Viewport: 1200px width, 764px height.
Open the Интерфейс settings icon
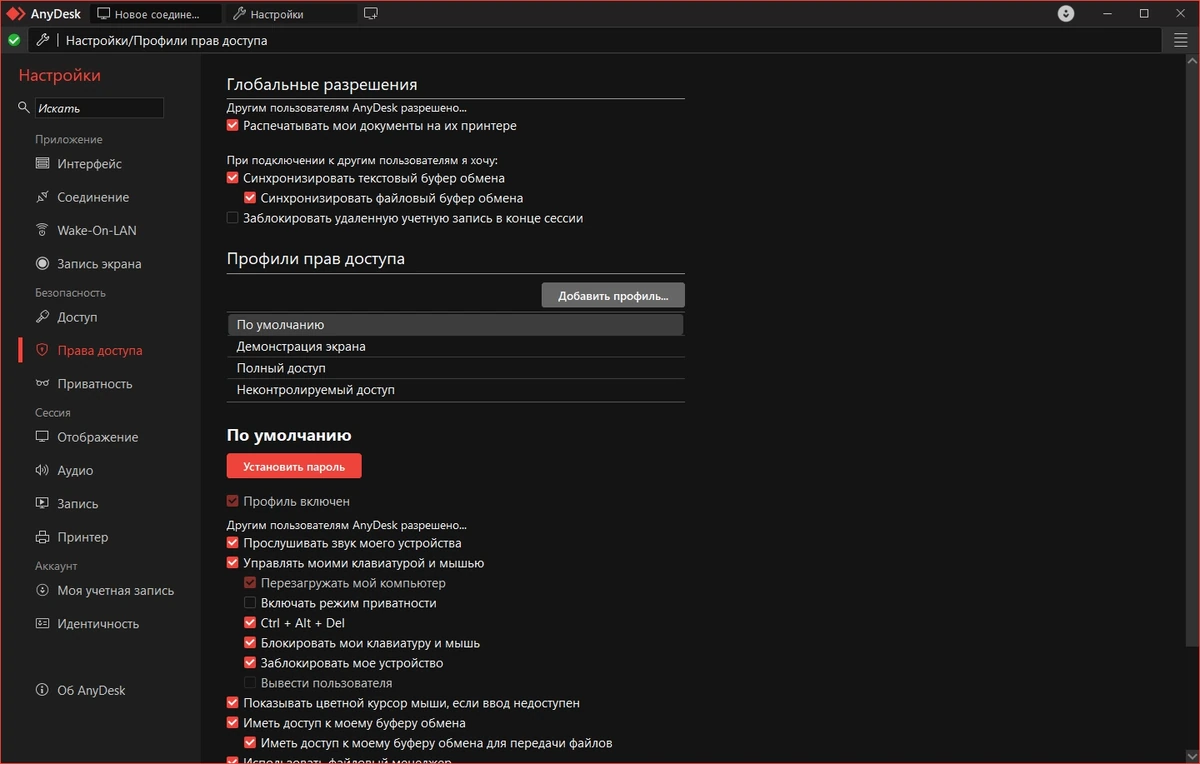coord(42,163)
